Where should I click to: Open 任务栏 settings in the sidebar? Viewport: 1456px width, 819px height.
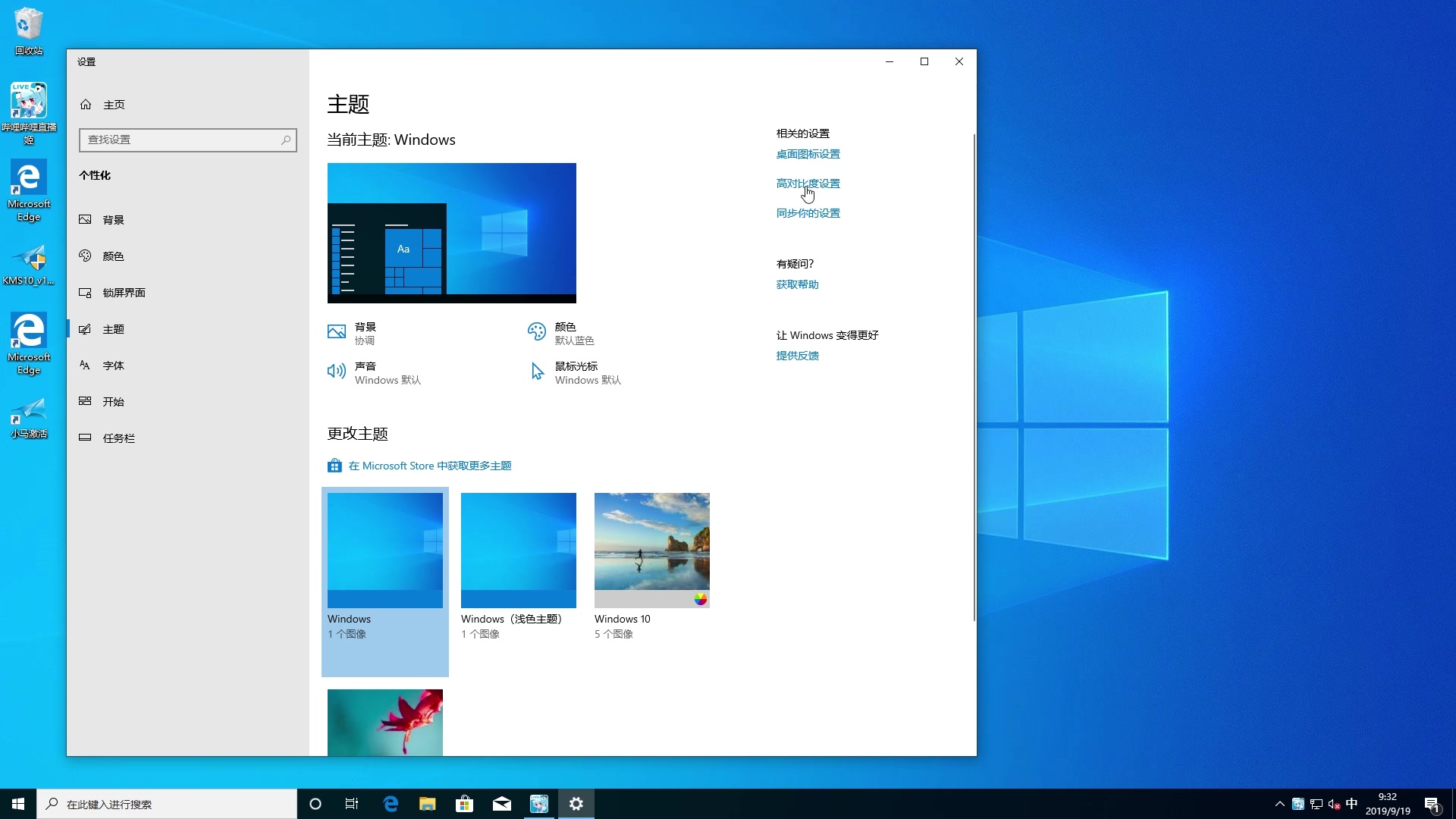coord(85,438)
